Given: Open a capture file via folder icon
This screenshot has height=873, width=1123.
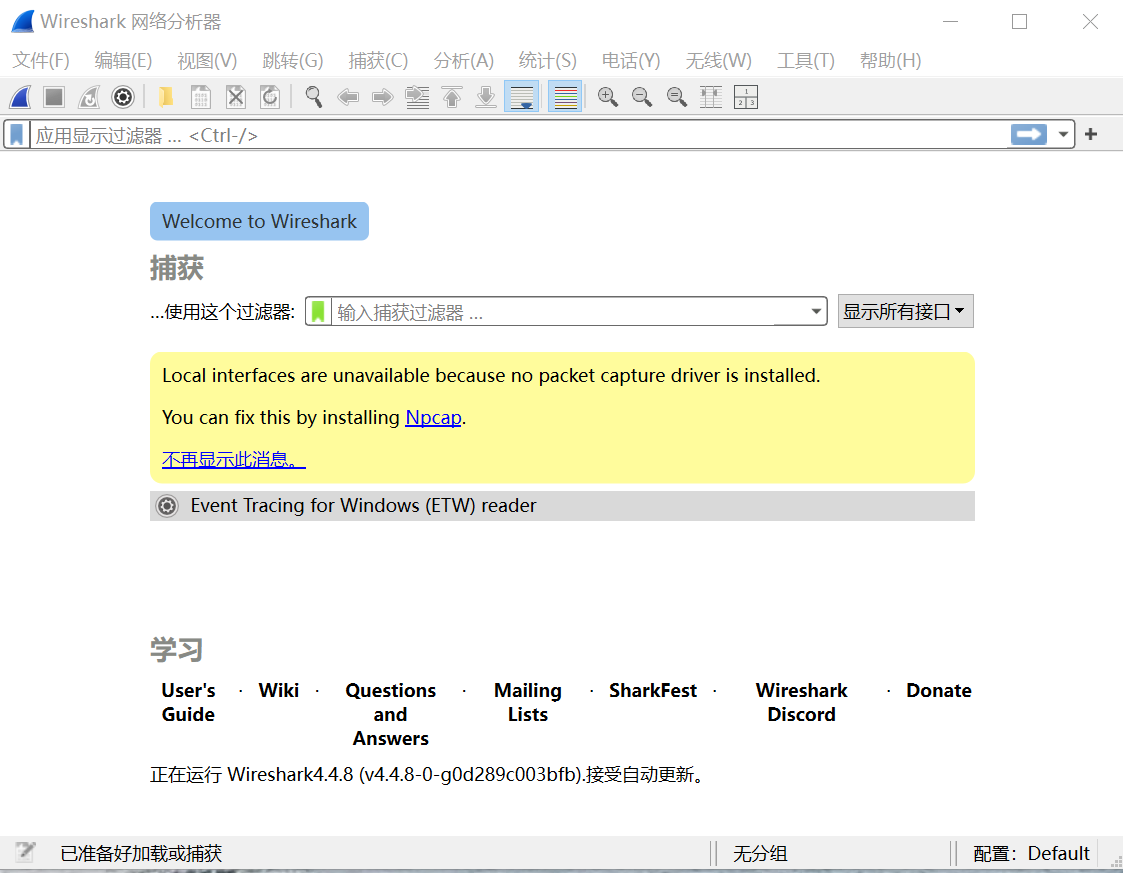Looking at the screenshot, I should [x=166, y=97].
